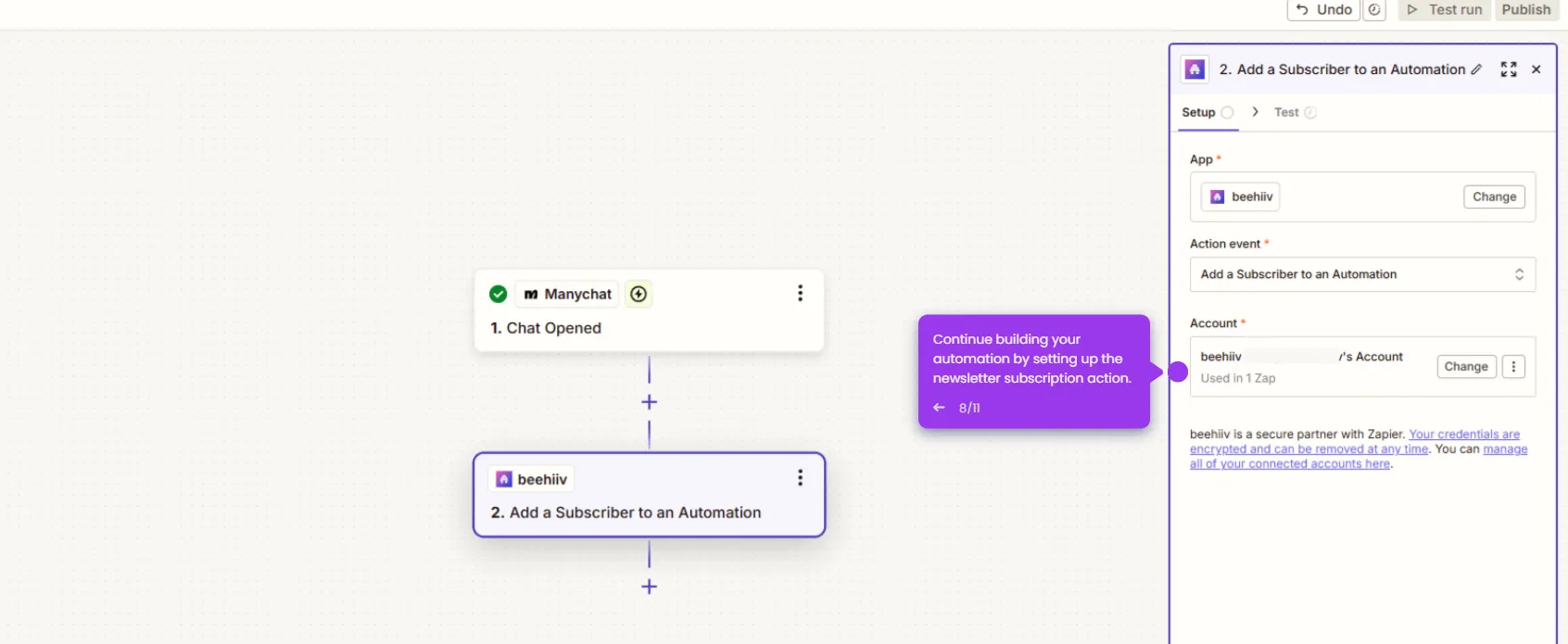Click the Undo button

(x=1323, y=9)
